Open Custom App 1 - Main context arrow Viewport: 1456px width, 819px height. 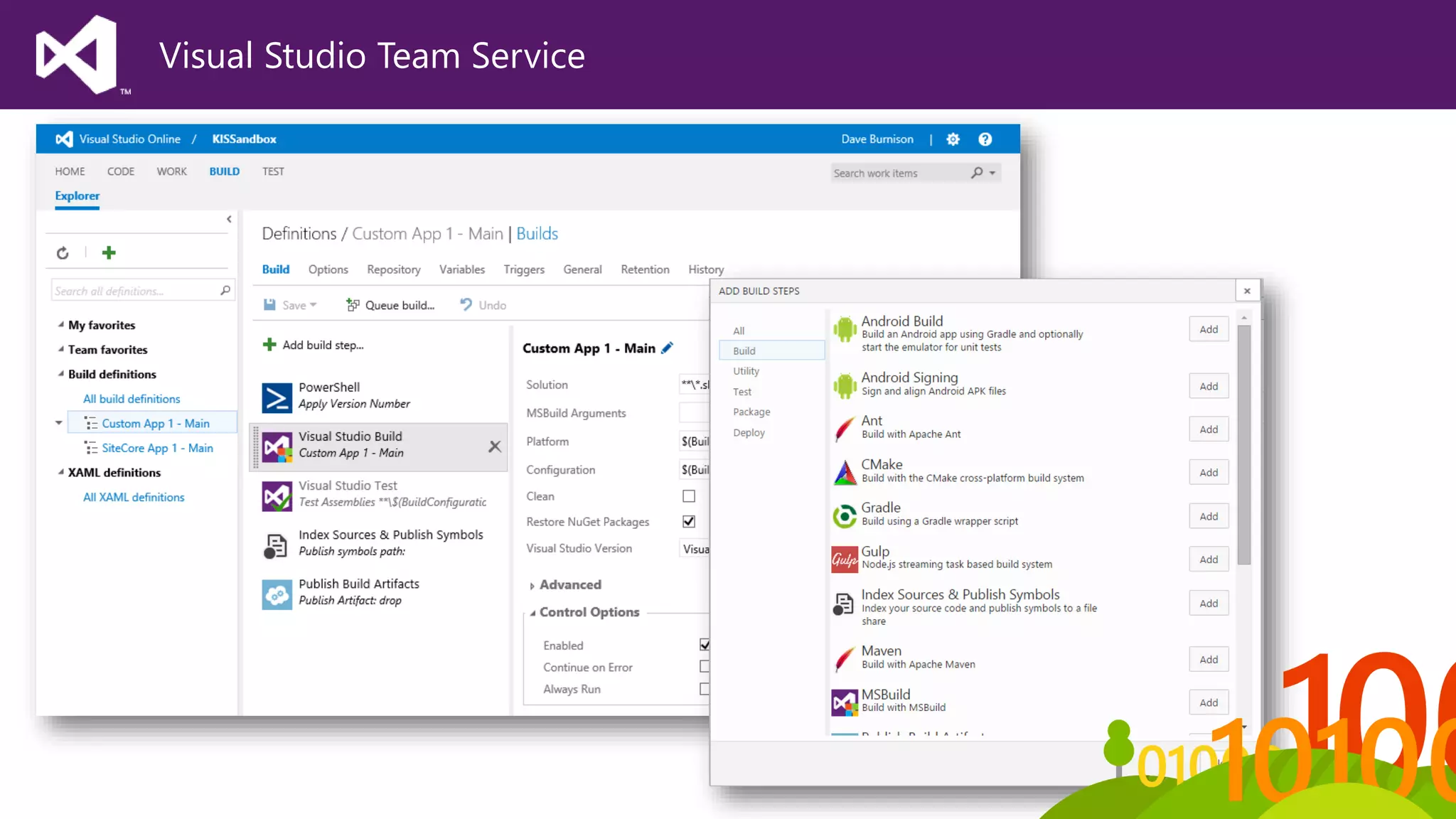58,423
